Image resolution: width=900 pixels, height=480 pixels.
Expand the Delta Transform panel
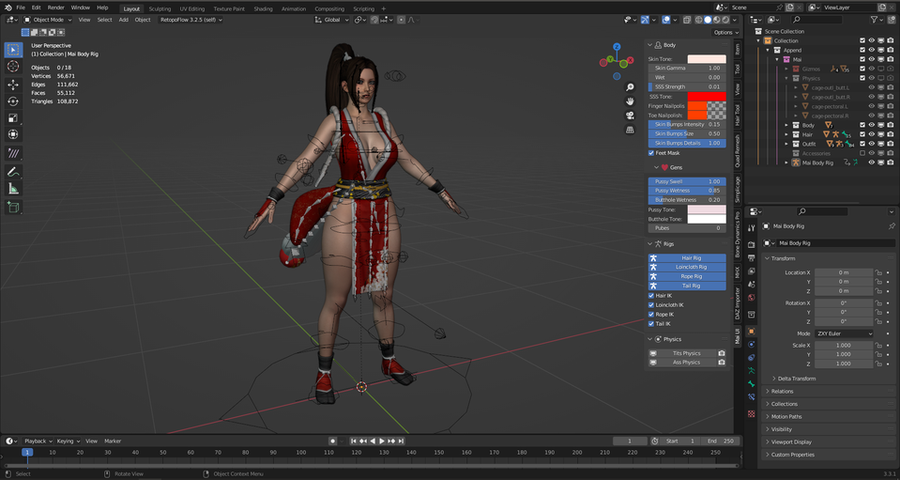point(797,379)
